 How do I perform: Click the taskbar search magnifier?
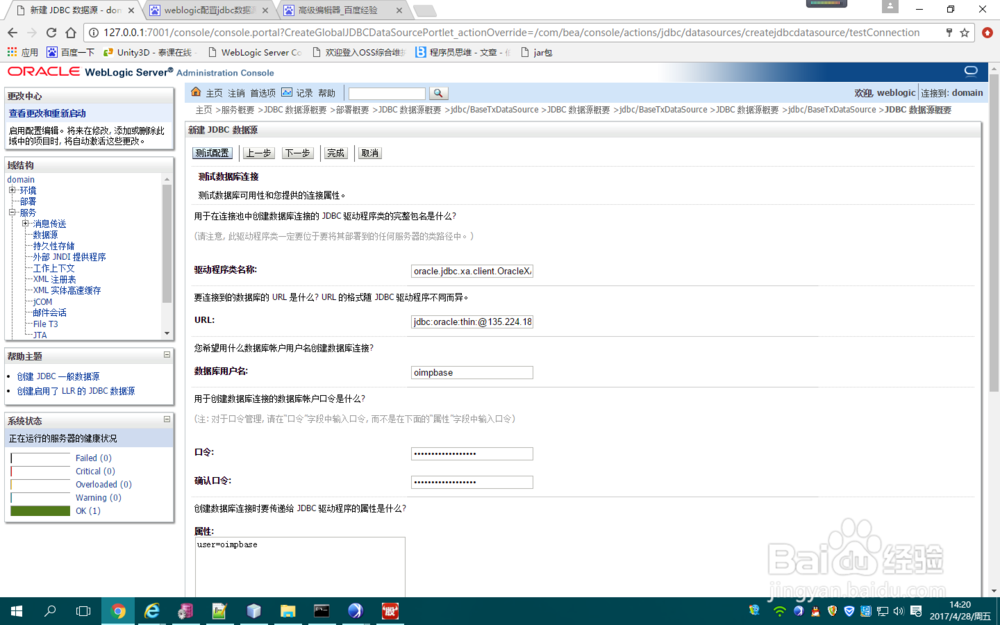coord(50,611)
